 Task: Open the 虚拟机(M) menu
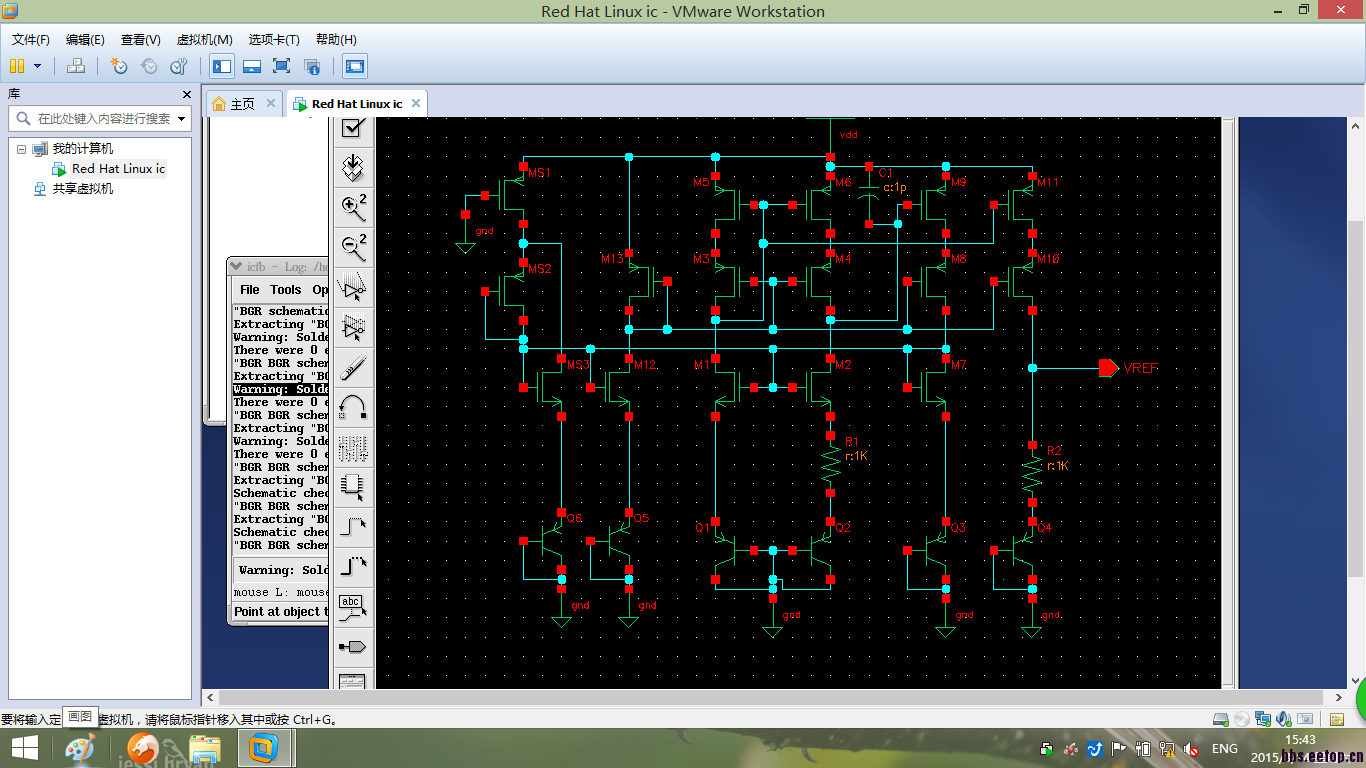click(x=204, y=40)
